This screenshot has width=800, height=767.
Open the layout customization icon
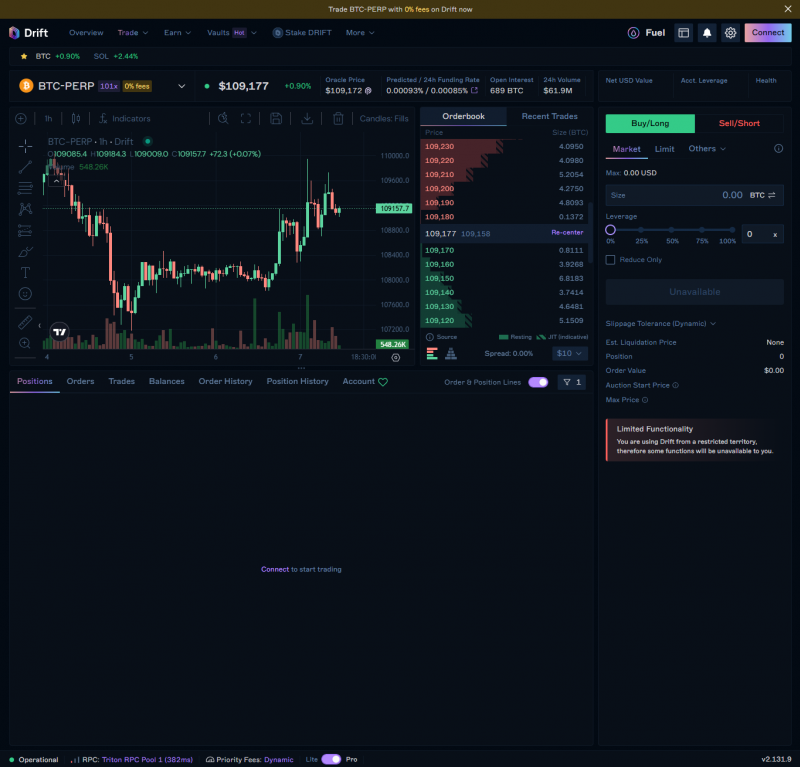tap(683, 33)
